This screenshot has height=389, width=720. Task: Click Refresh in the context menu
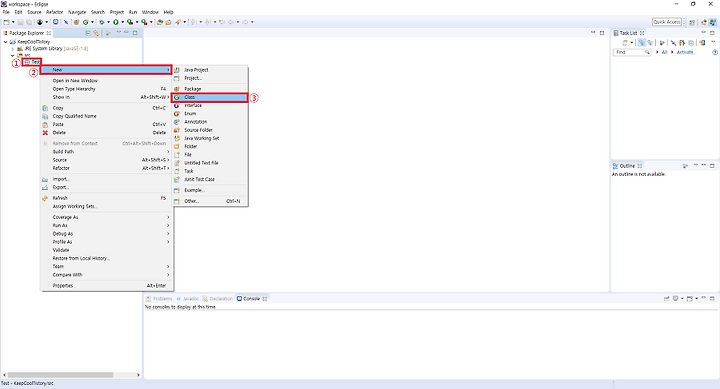tap(107, 198)
